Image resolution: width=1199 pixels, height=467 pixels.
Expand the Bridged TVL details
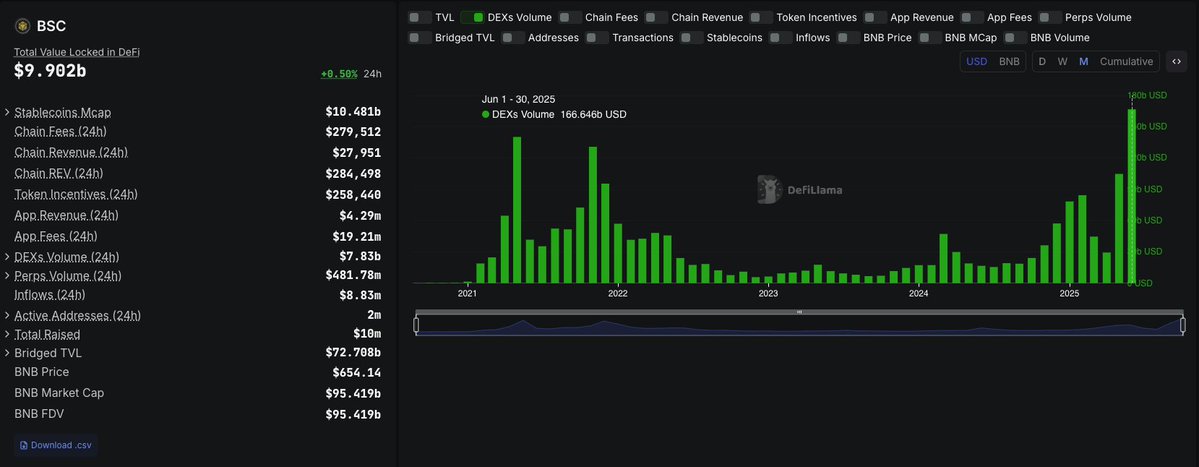[8, 353]
